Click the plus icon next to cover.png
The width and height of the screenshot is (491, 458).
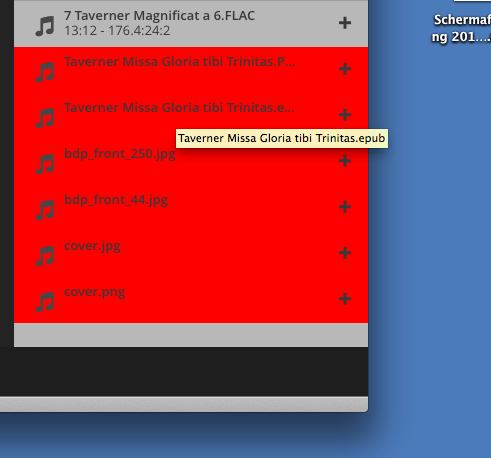pos(345,299)
